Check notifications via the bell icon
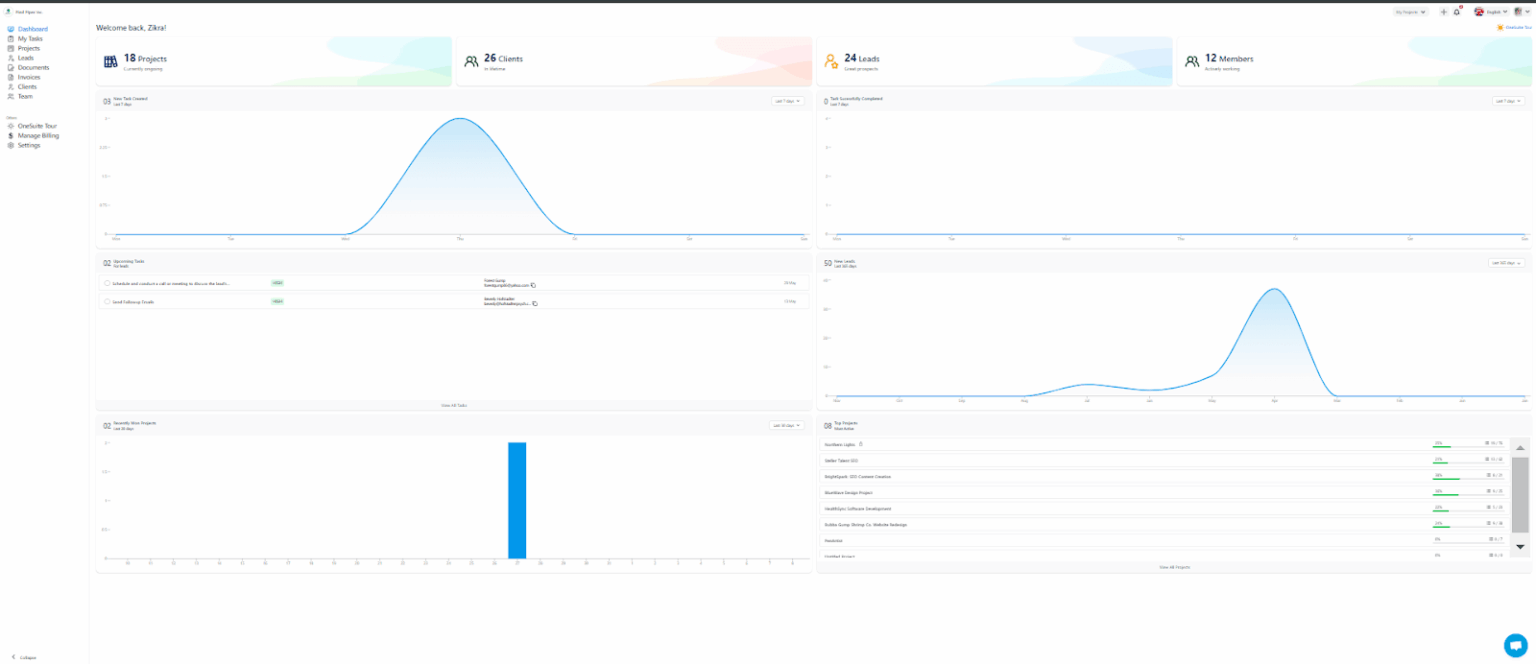 tap(1457, 11)
